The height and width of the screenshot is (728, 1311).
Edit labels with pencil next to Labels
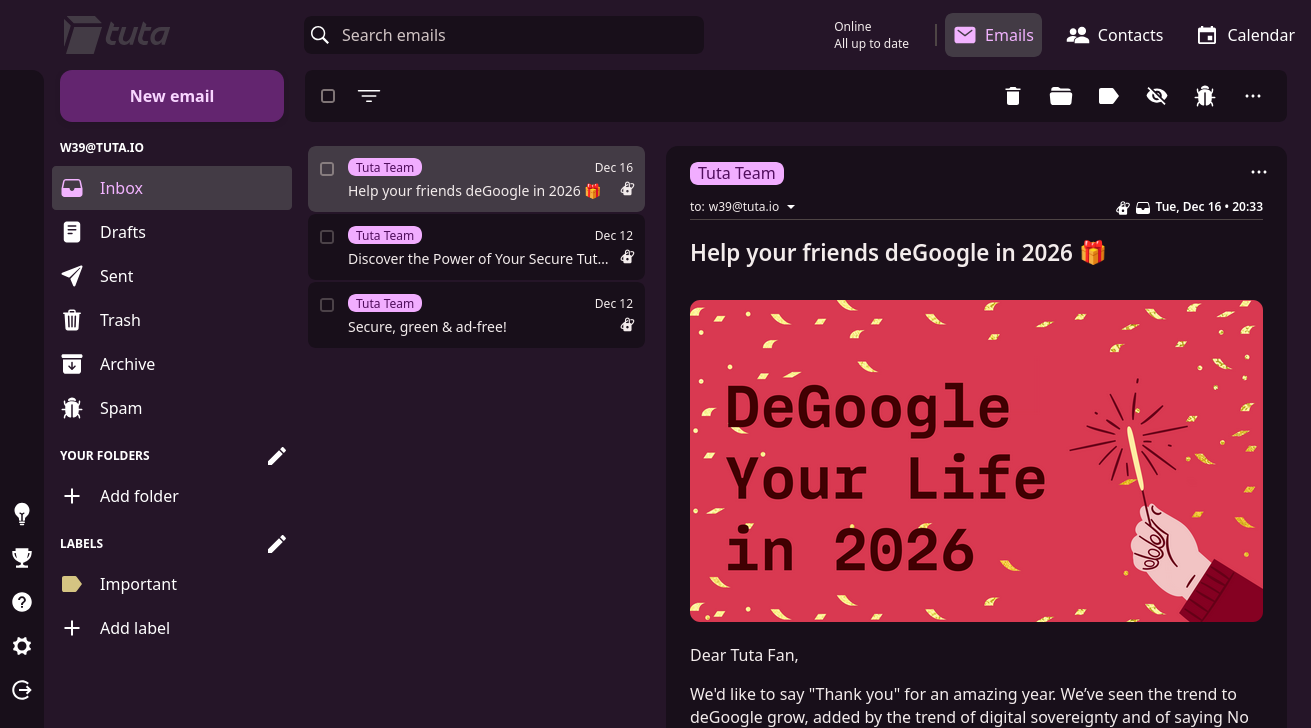pos(277,544)
